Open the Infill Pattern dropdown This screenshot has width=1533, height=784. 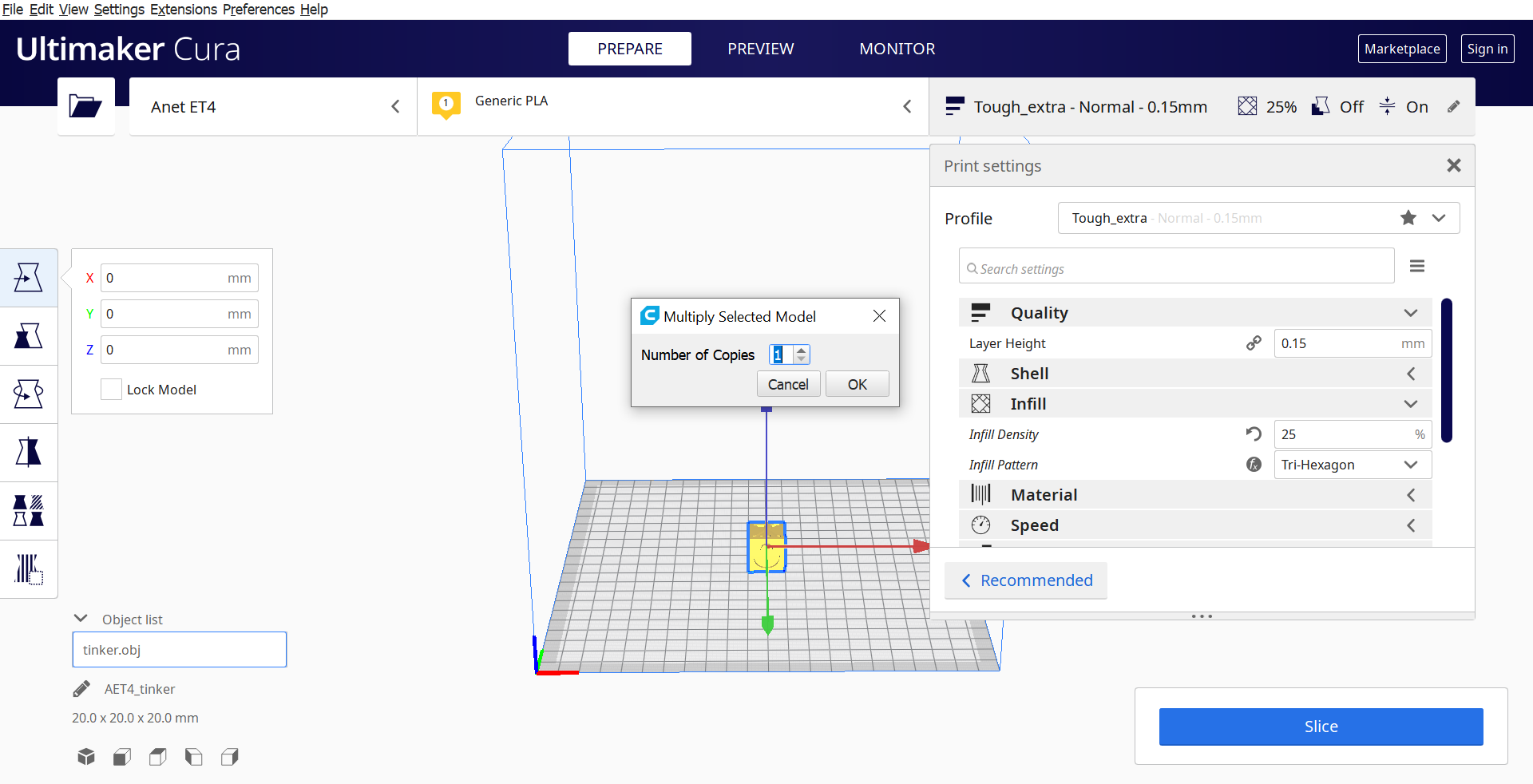point(1353,465)
